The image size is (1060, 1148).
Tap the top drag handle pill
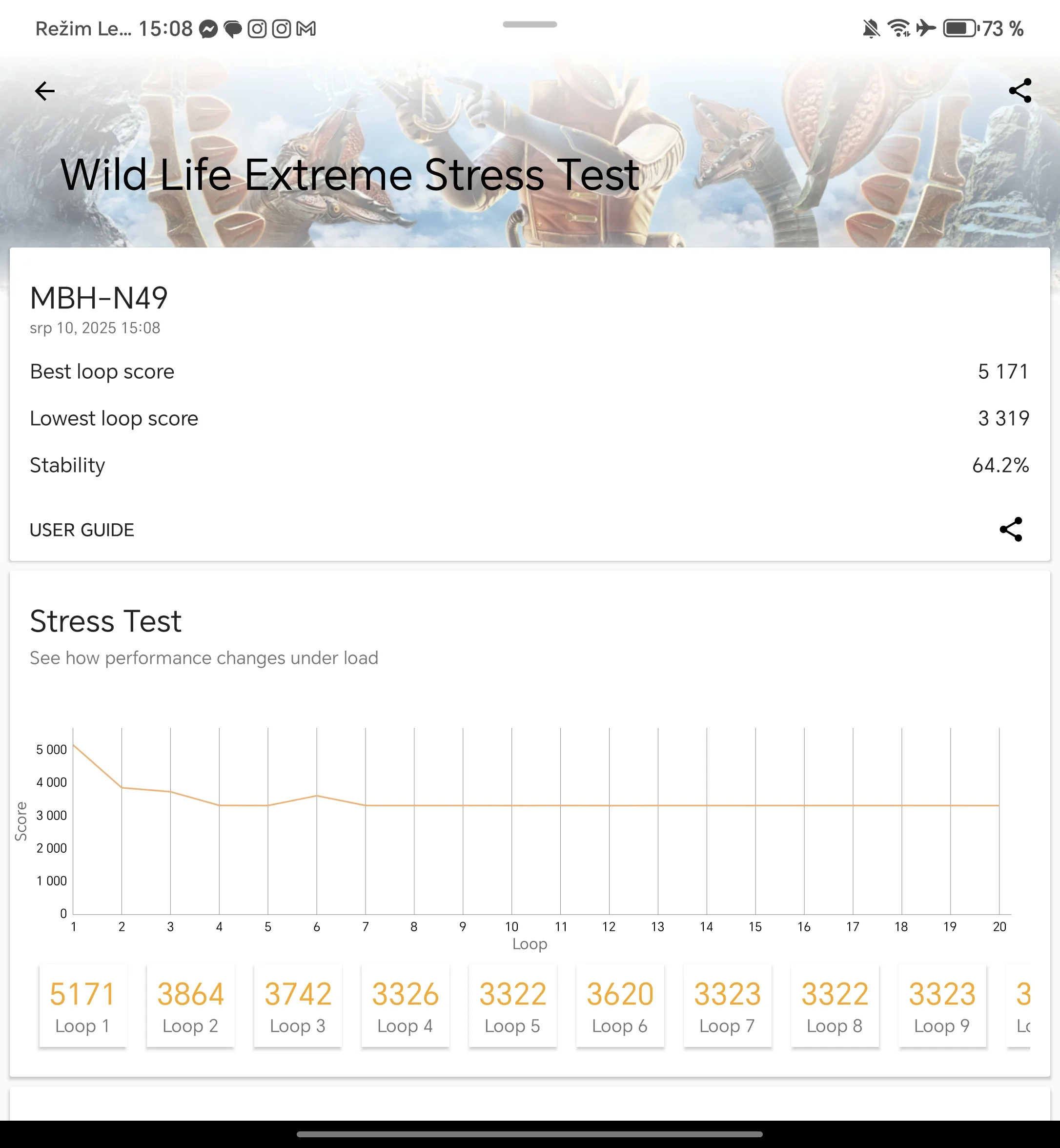click(530, 25)
